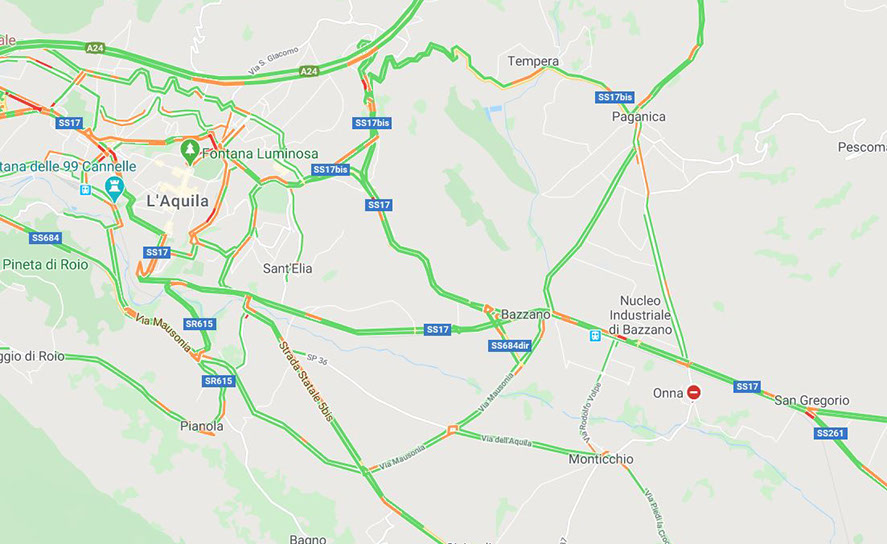This screenshot has width=887, height=544.
Task: Click the A24 shield near Via S. Giacomo
Action: click(x=309, y=71)
